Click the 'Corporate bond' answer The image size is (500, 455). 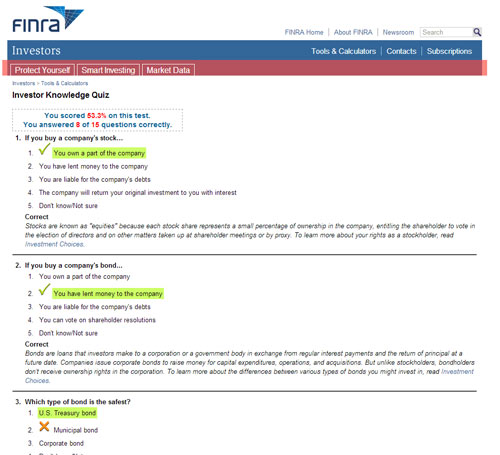pos(61,443)
